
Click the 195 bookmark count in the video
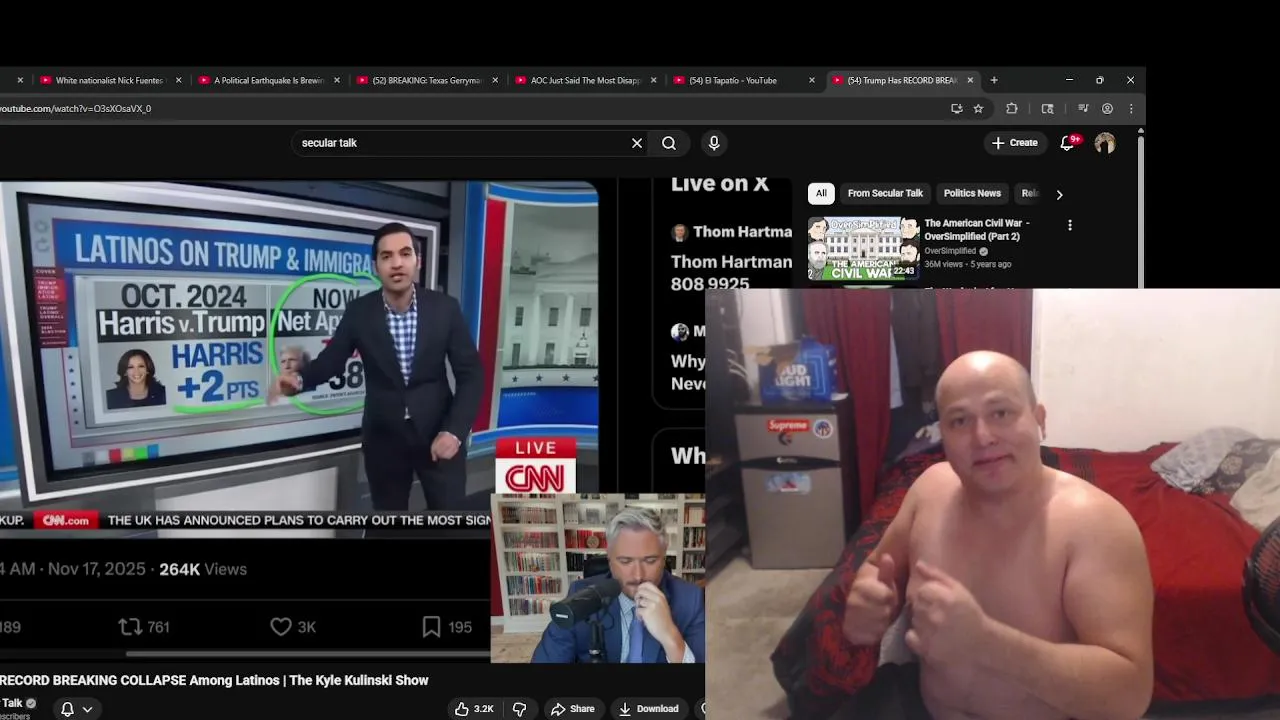tap(446, 627)
